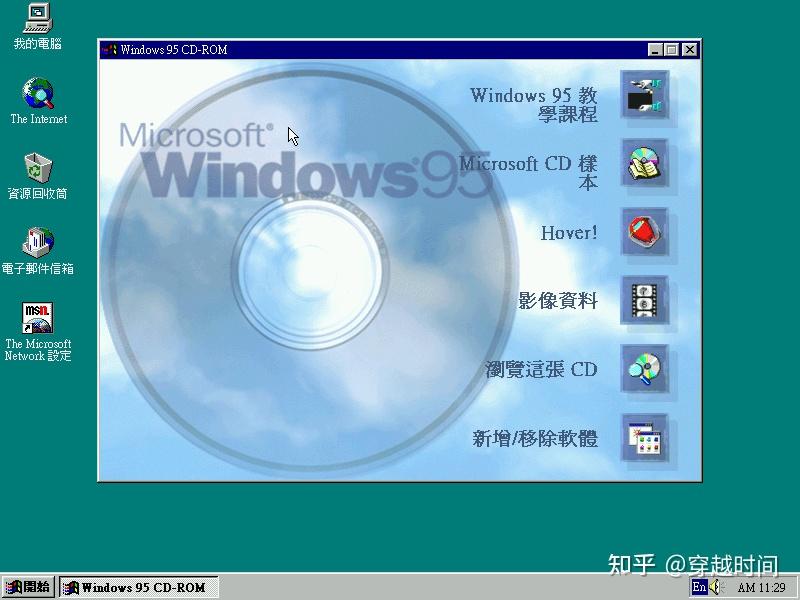Screen dimensions: 800x600
Task: Click the 瀏覽這張 CD magnifier icon
Action: pos(644,369)
